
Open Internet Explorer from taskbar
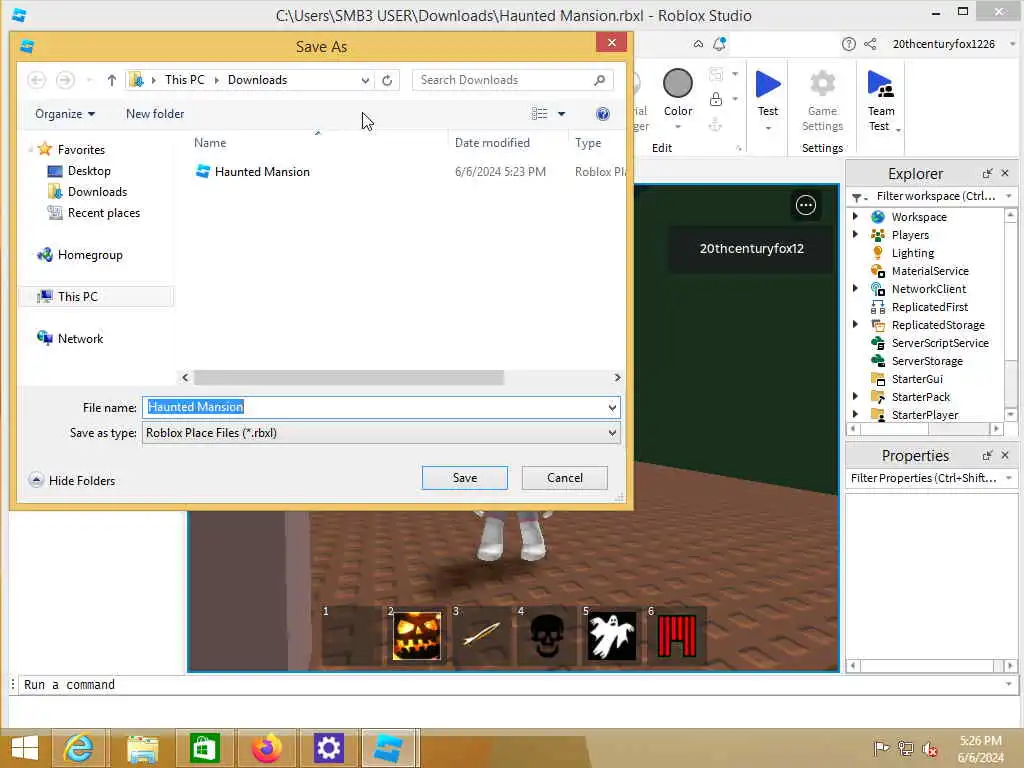[78, 748]
